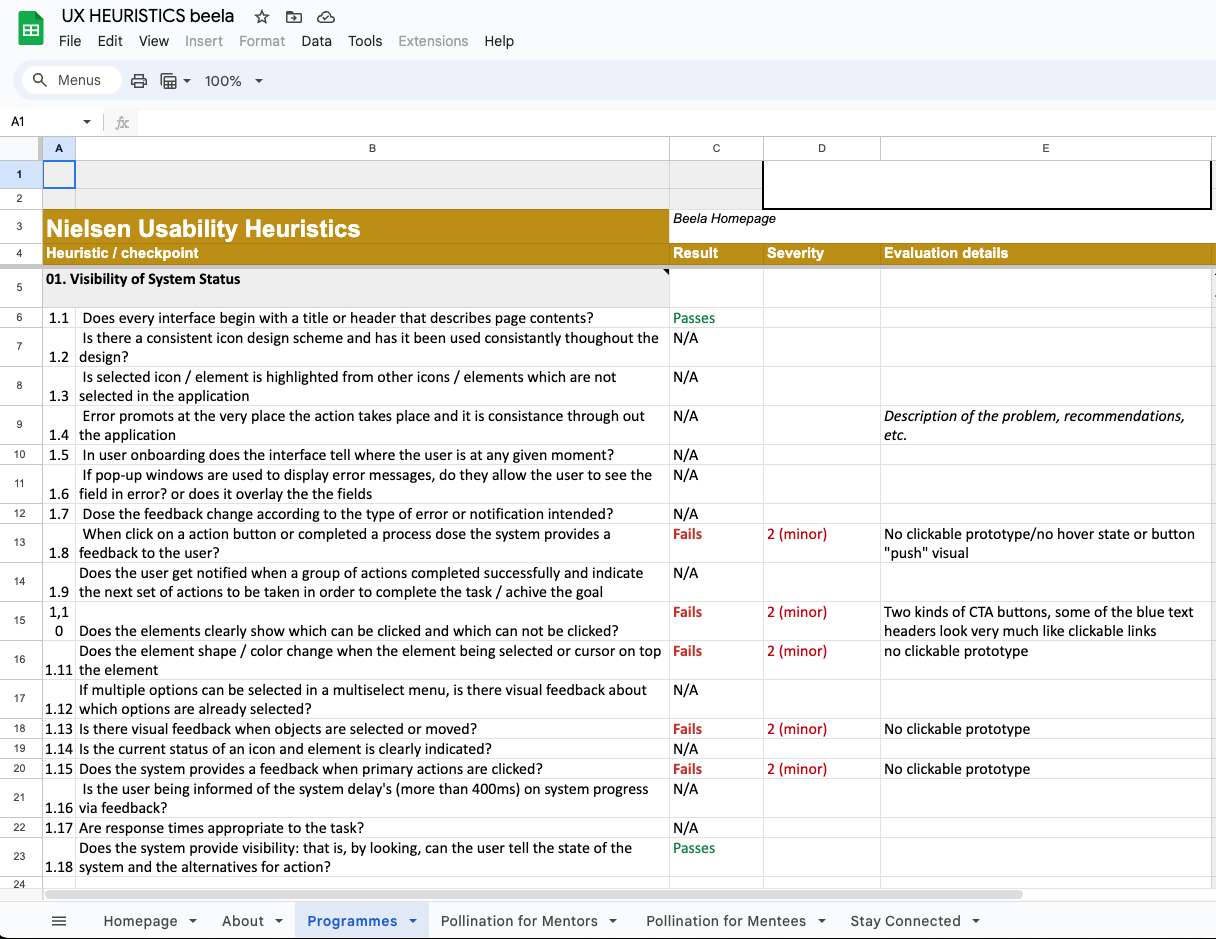This screenshot has width=1216, height=939.
Task: Click the Fails result in row 20
Action: pos(716,769)
